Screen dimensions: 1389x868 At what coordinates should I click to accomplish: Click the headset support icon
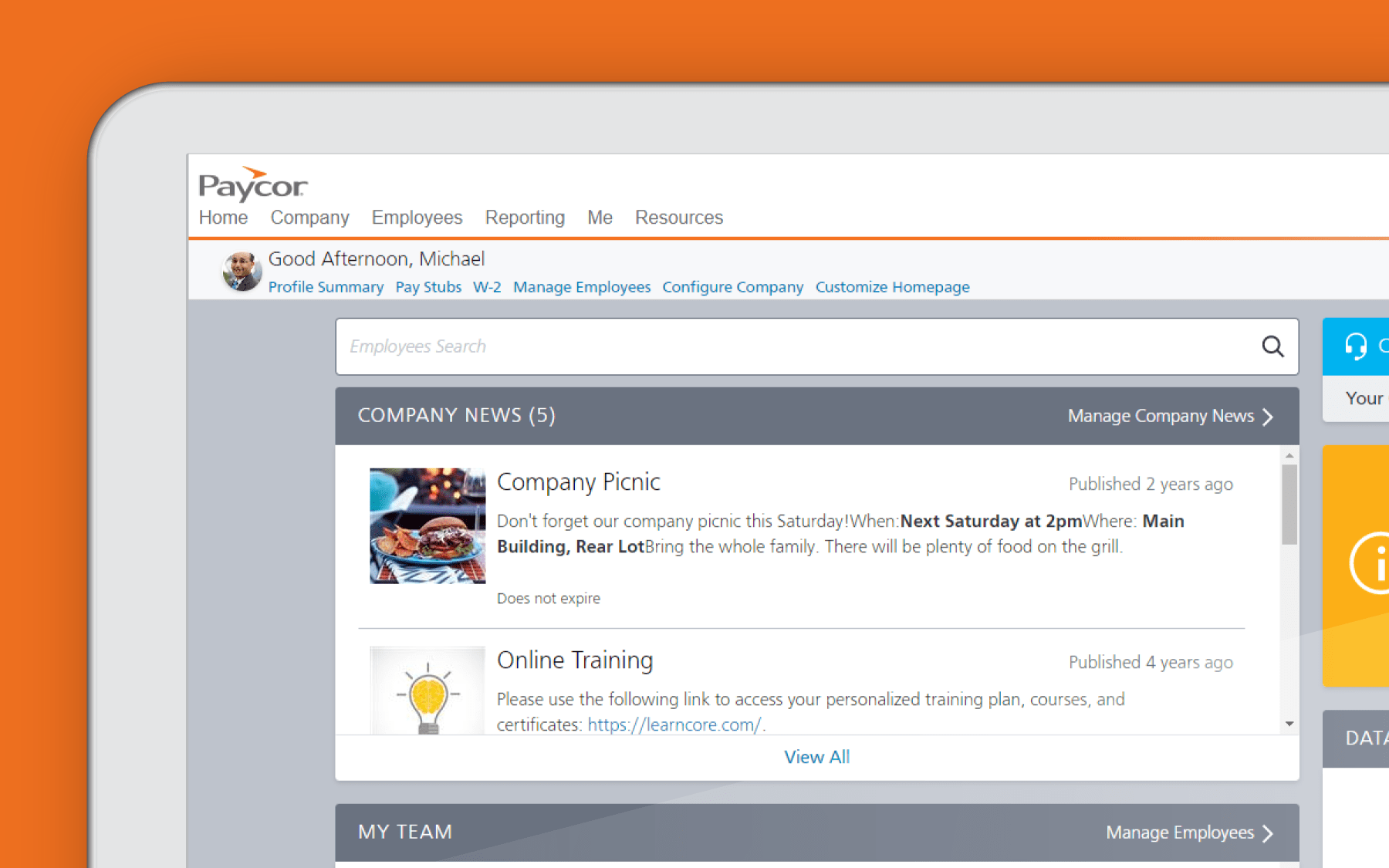click(1356, 346)
